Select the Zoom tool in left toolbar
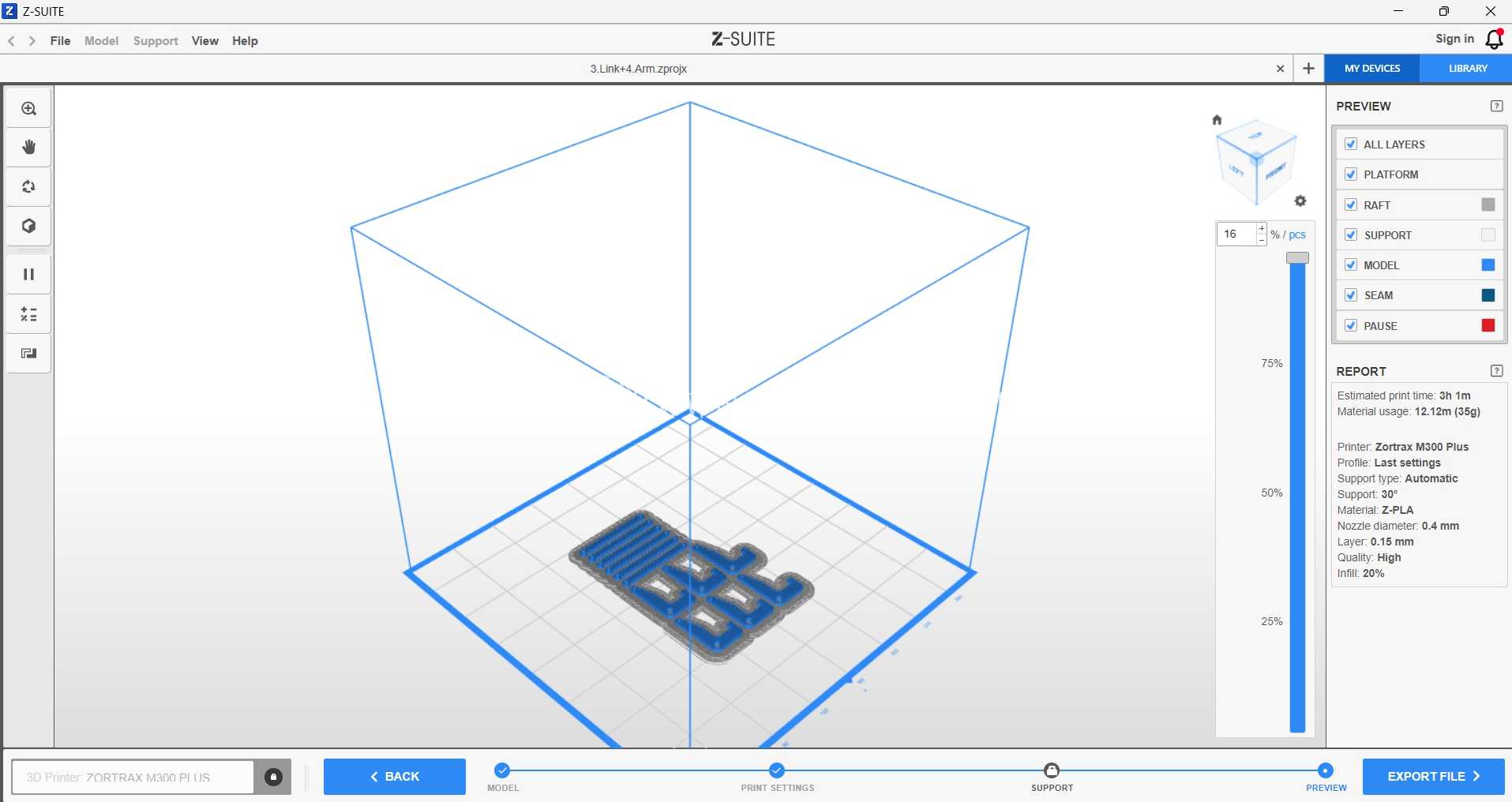 click(x=29, y=108)
